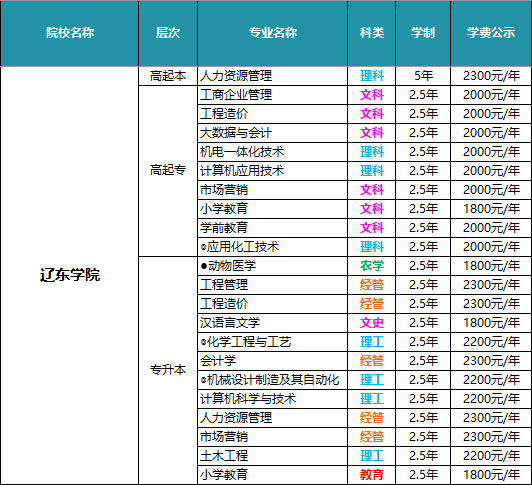Select the 土木工程 major cell

[272, 456]
